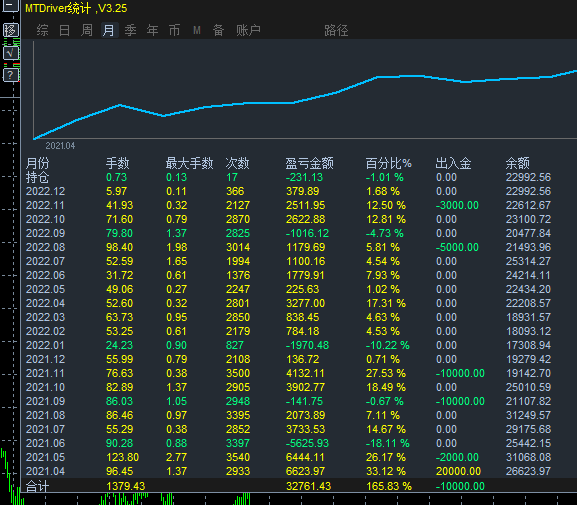Select the 2022.12 month row

coord(289,191)
